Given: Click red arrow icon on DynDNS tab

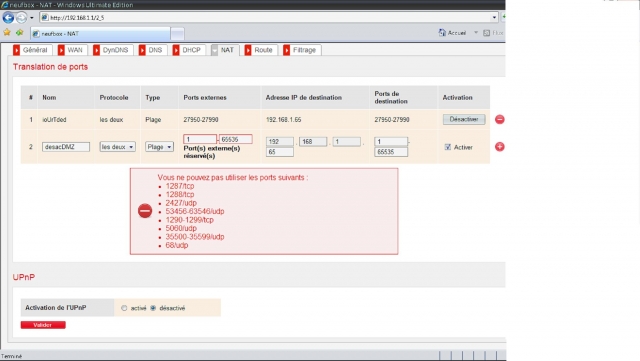Looking at the screenshot, I should [x=97, y=50].
